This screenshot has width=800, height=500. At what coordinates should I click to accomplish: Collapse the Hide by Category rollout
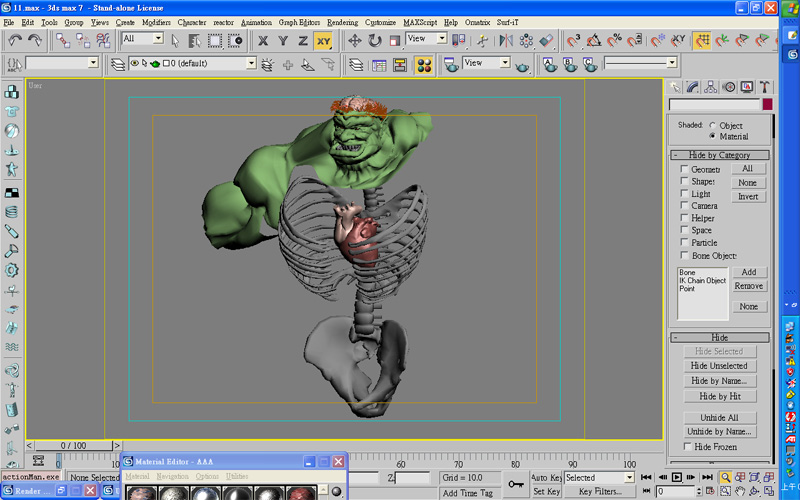click(719, 155)
